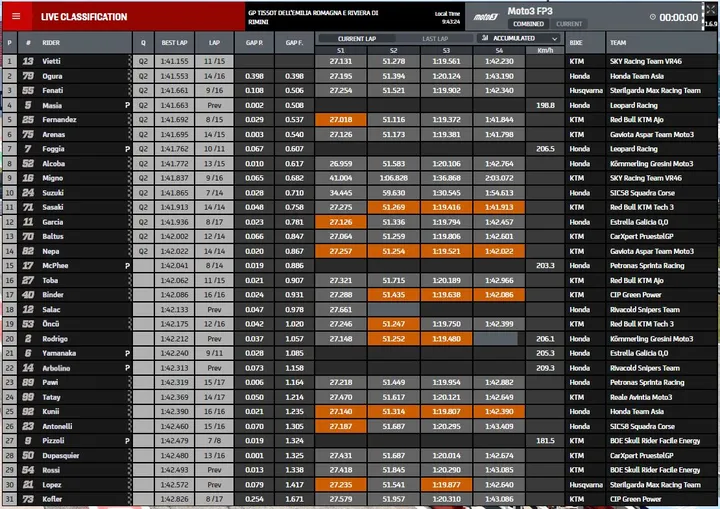Click orange S1 time 27.018 for Fernandez
Viewport: 720px width, 509px height.
pyautogui.click(x=341, y=119)
